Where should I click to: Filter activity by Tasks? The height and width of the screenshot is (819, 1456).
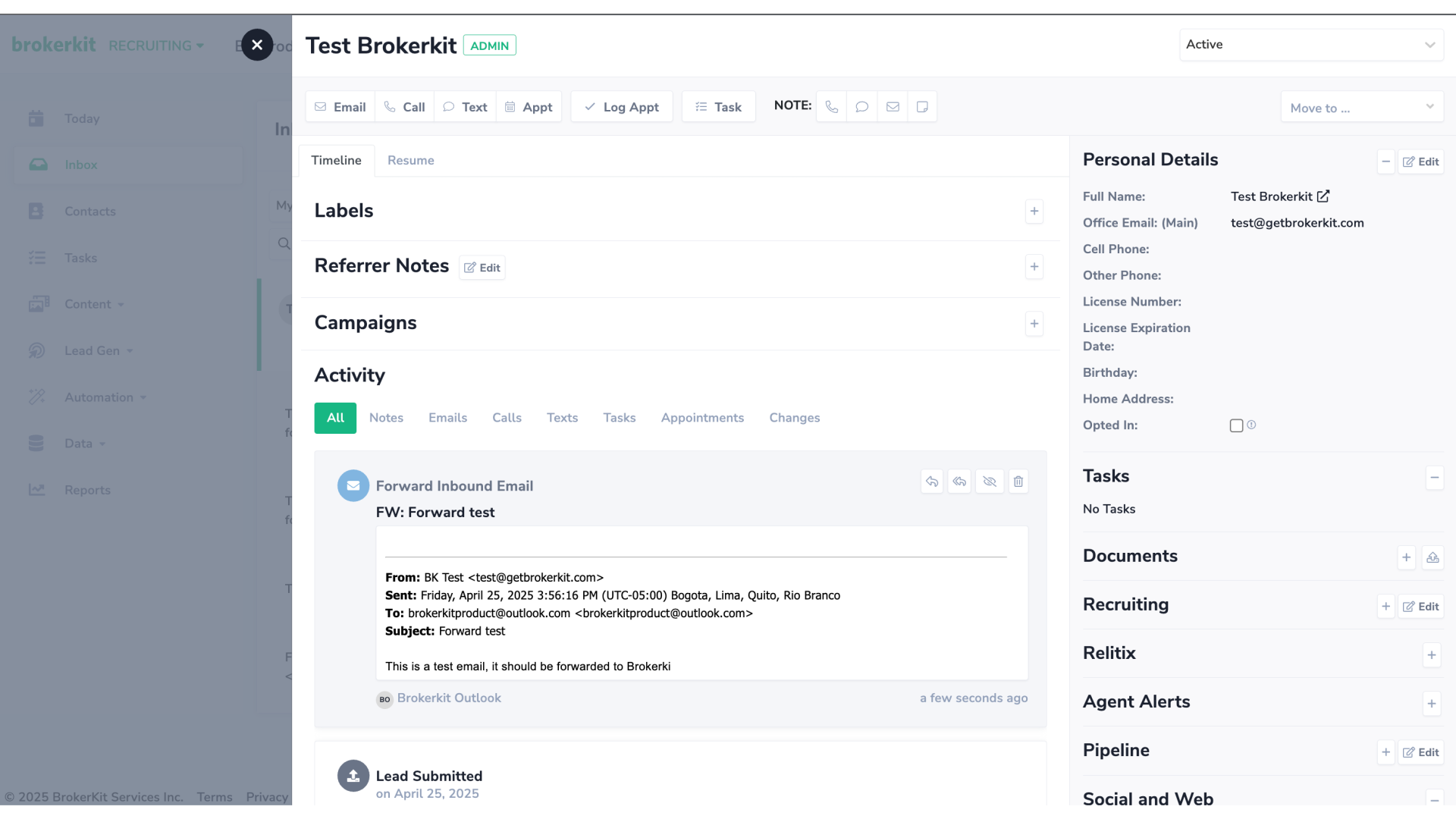[x=620, y=418]
